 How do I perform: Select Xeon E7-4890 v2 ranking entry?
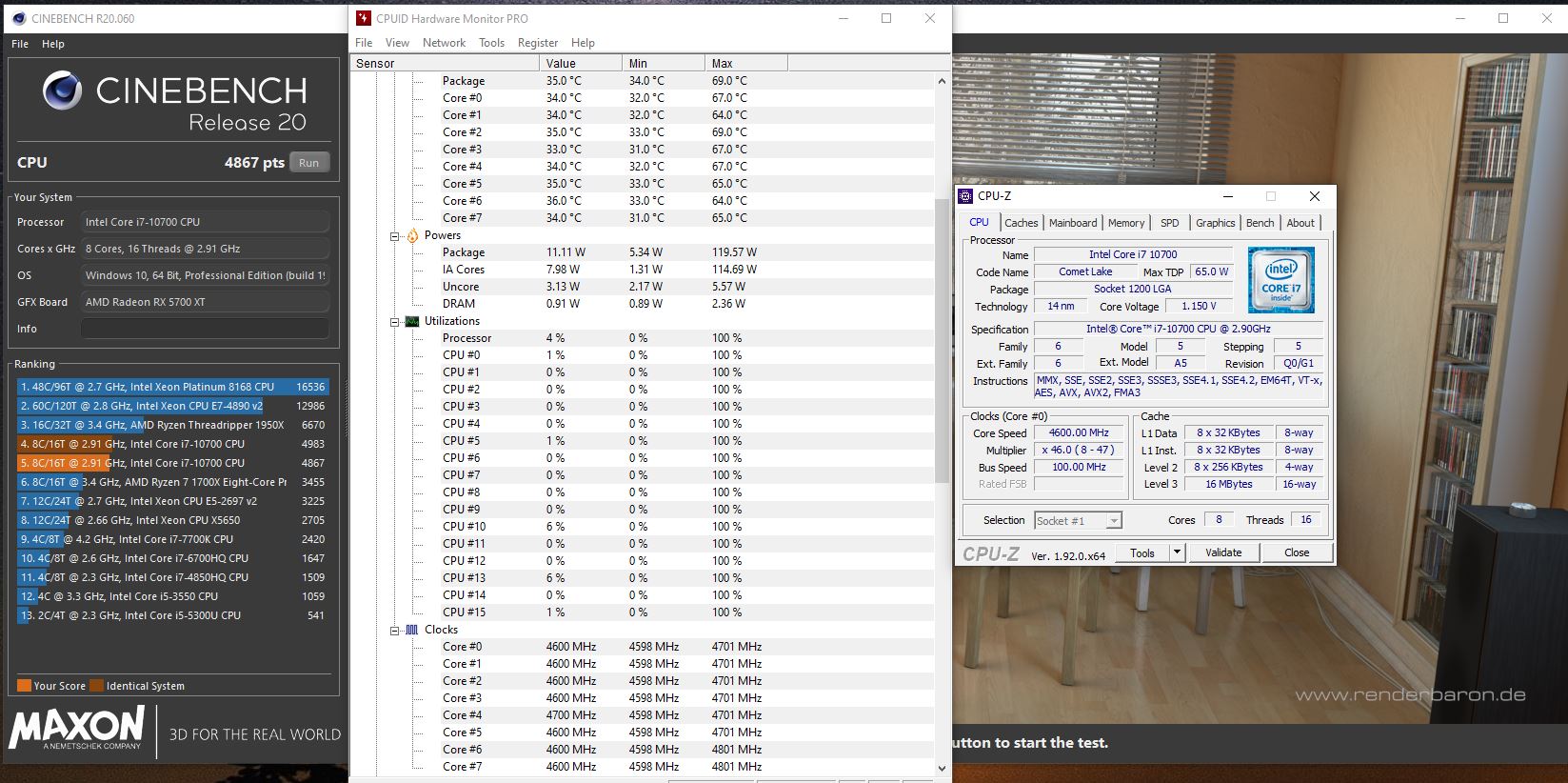click(x=172, y=406)
